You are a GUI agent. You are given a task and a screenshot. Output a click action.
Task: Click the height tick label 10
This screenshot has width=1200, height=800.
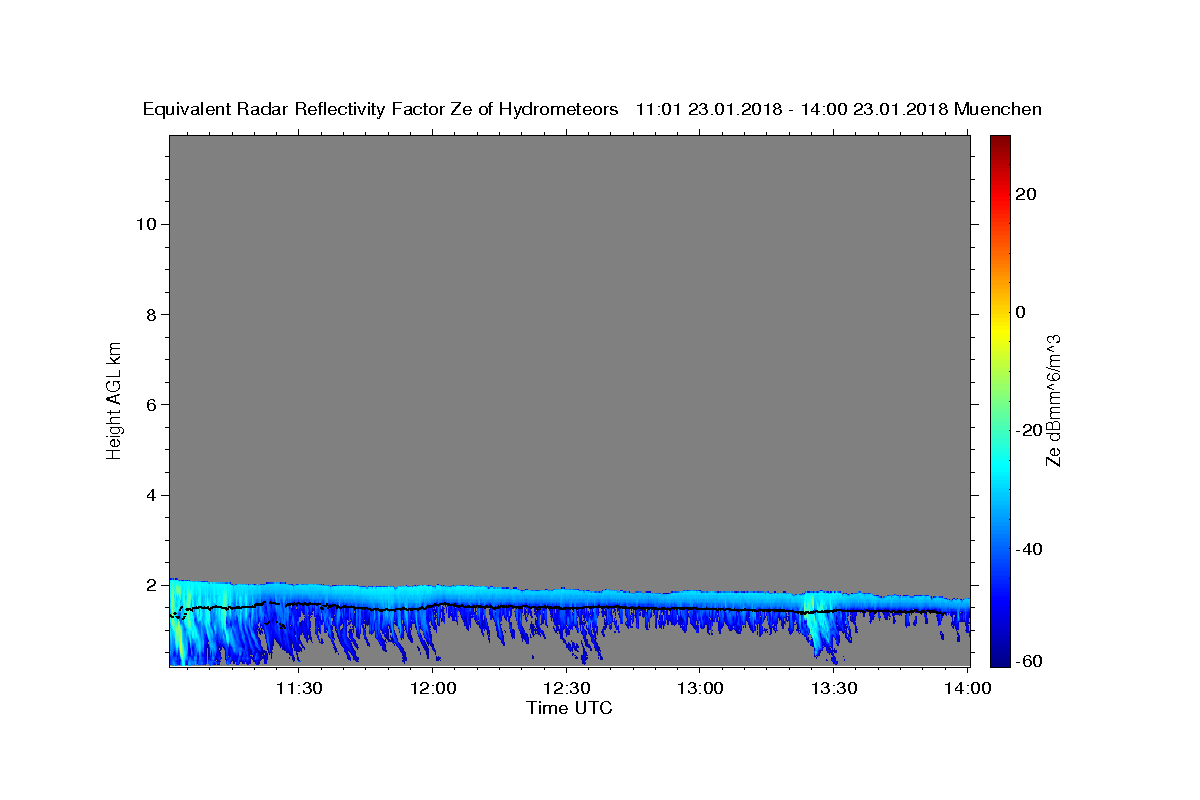point(145,224)
